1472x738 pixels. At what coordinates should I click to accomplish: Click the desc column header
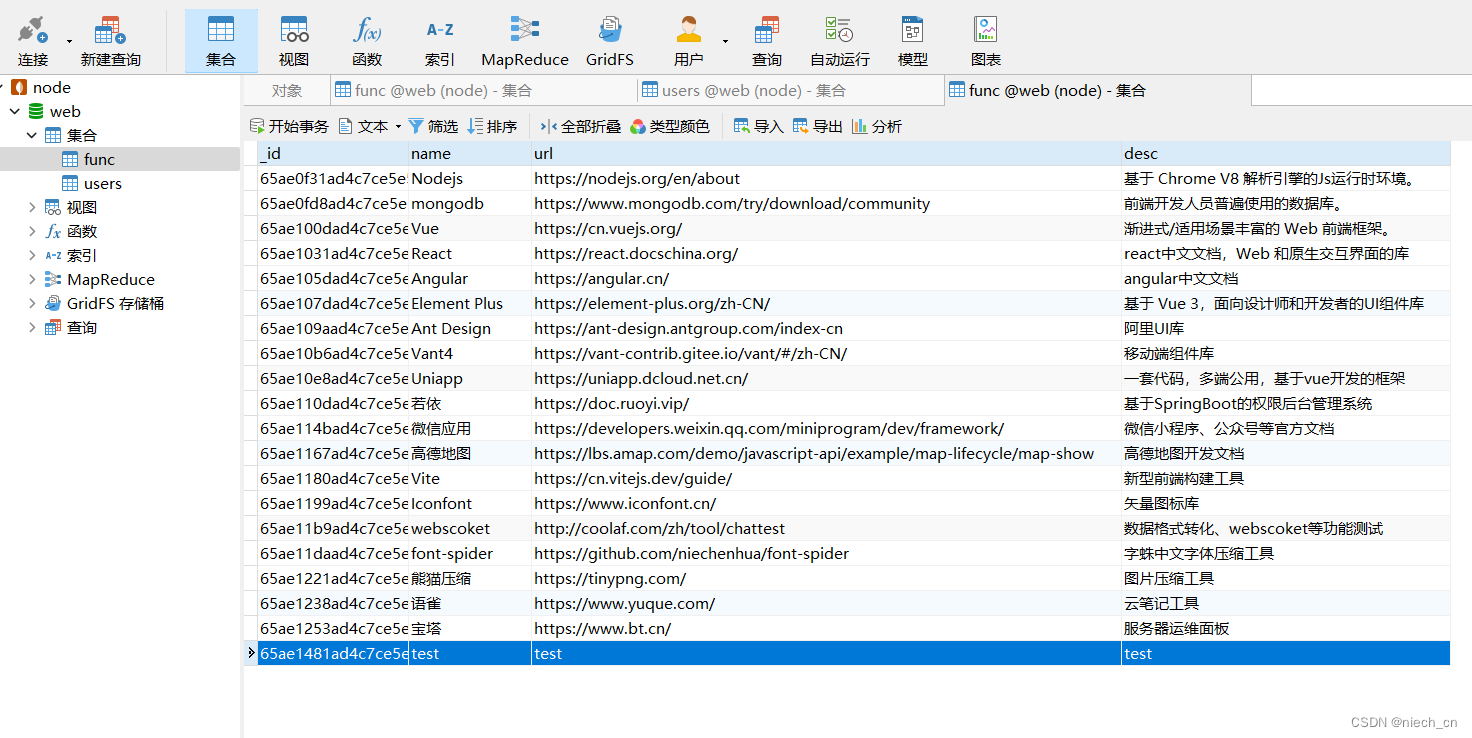(x=1286, y=154)
